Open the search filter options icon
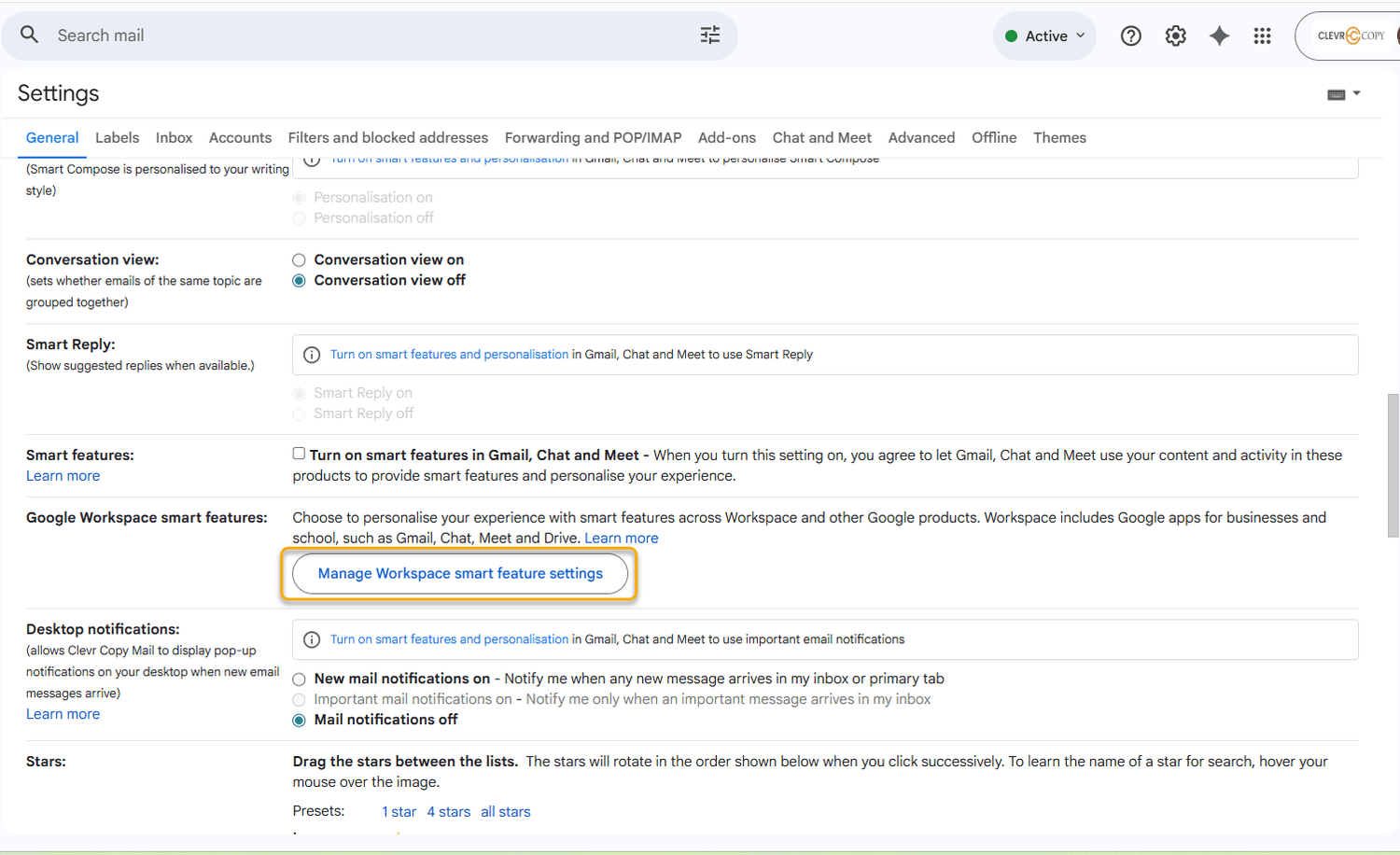The height and width of the screenshot is (855, 1400). [x=710, y=35]
